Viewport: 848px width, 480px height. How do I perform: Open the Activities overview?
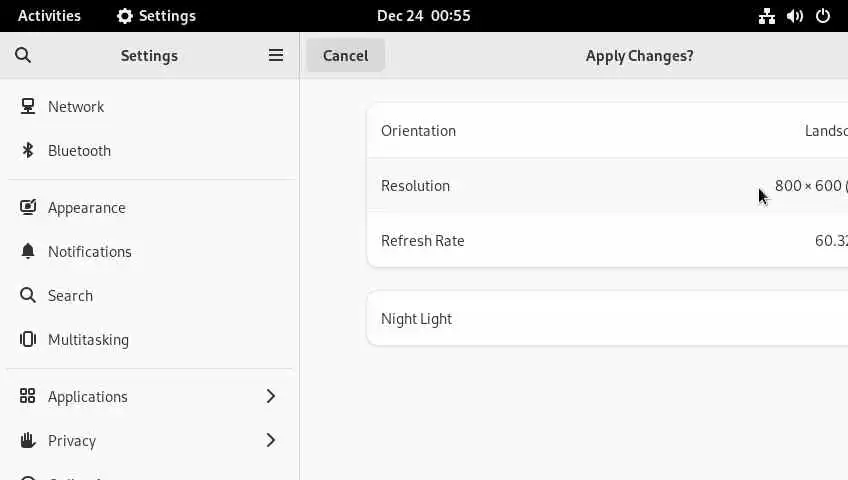click(x=49, y=16)
